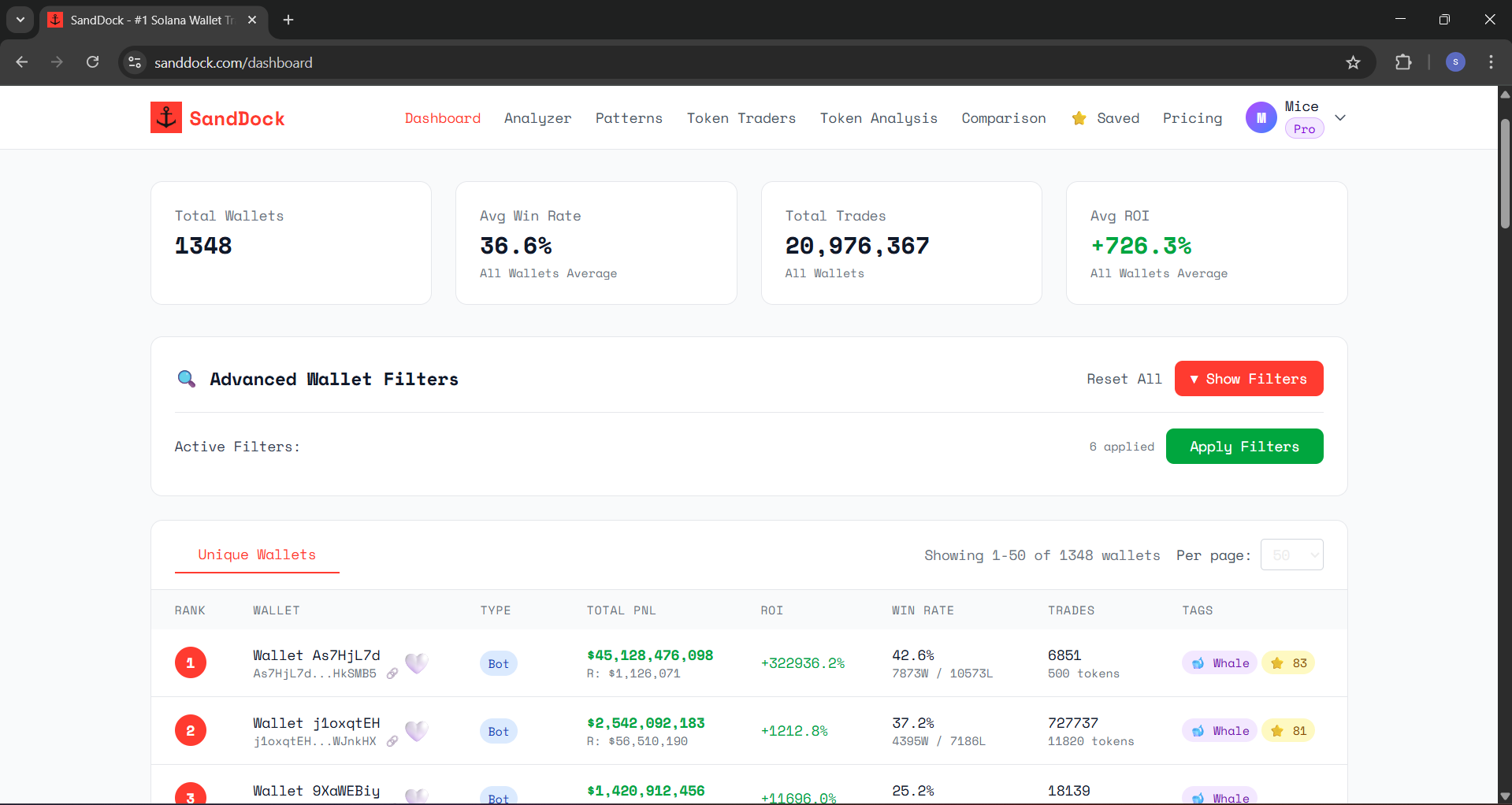Open the tab search dropdown arrow
The image size is (1512, 805).
point(20,20)
